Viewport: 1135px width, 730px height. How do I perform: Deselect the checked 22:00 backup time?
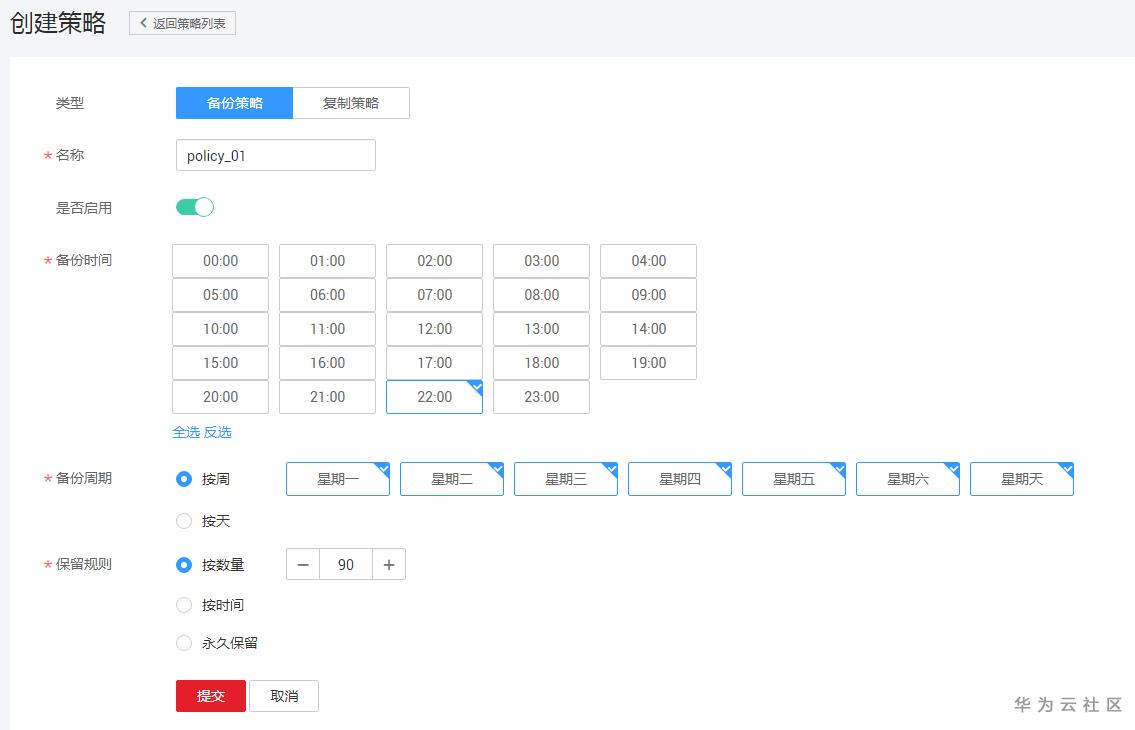click(x=434, y=397)
